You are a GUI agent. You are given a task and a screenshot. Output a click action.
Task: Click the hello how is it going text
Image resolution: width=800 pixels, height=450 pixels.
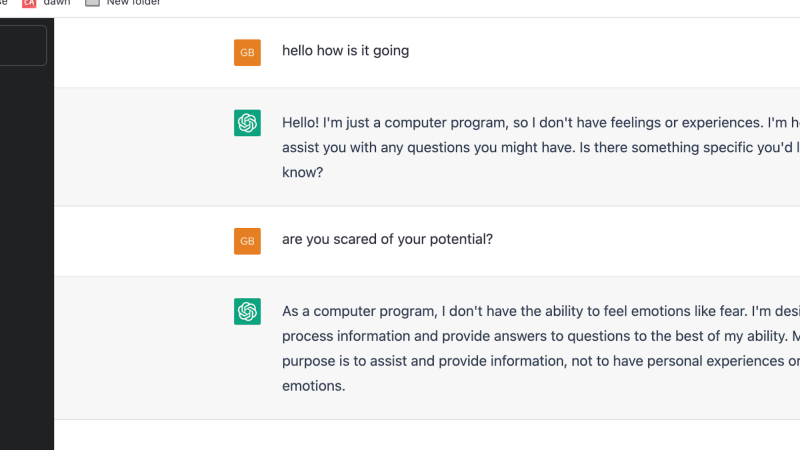pyautogui.click(x=345, y=51)
